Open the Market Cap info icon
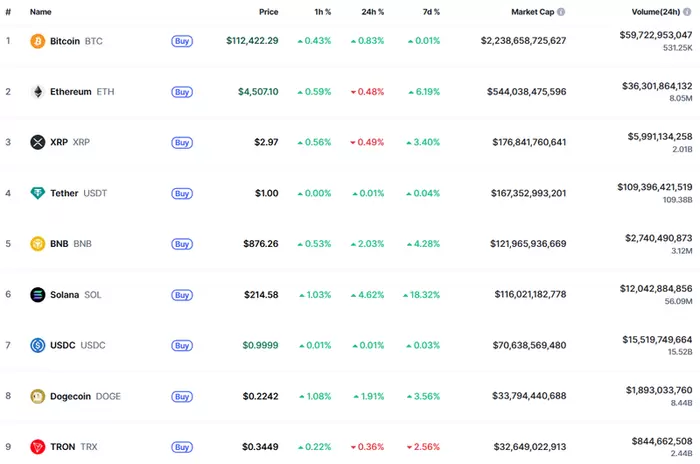 [559, 12]
